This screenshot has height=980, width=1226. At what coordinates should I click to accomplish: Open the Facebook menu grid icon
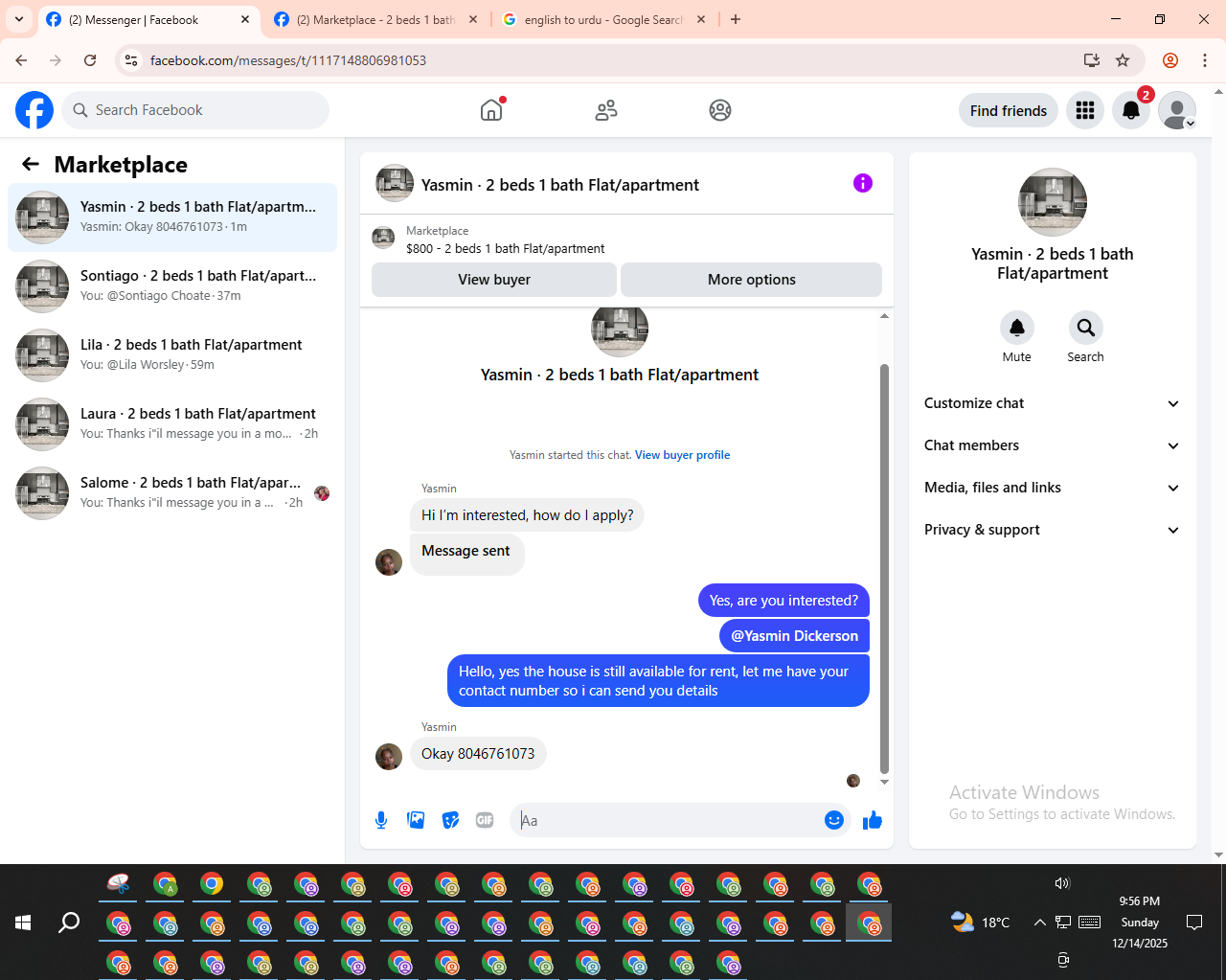1085,110
